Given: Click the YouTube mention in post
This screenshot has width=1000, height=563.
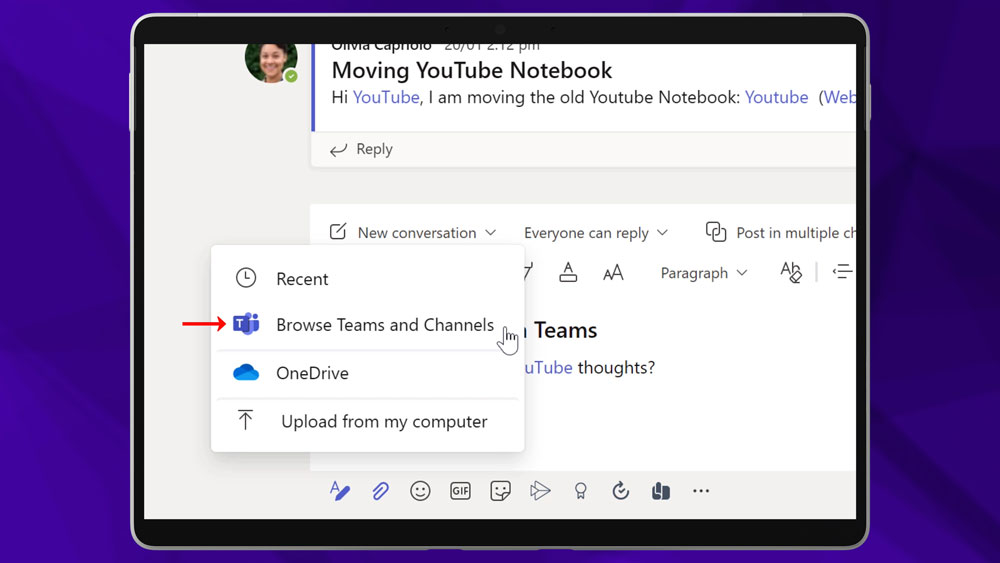Looking at the screenshot, I should tap(386, 98).
